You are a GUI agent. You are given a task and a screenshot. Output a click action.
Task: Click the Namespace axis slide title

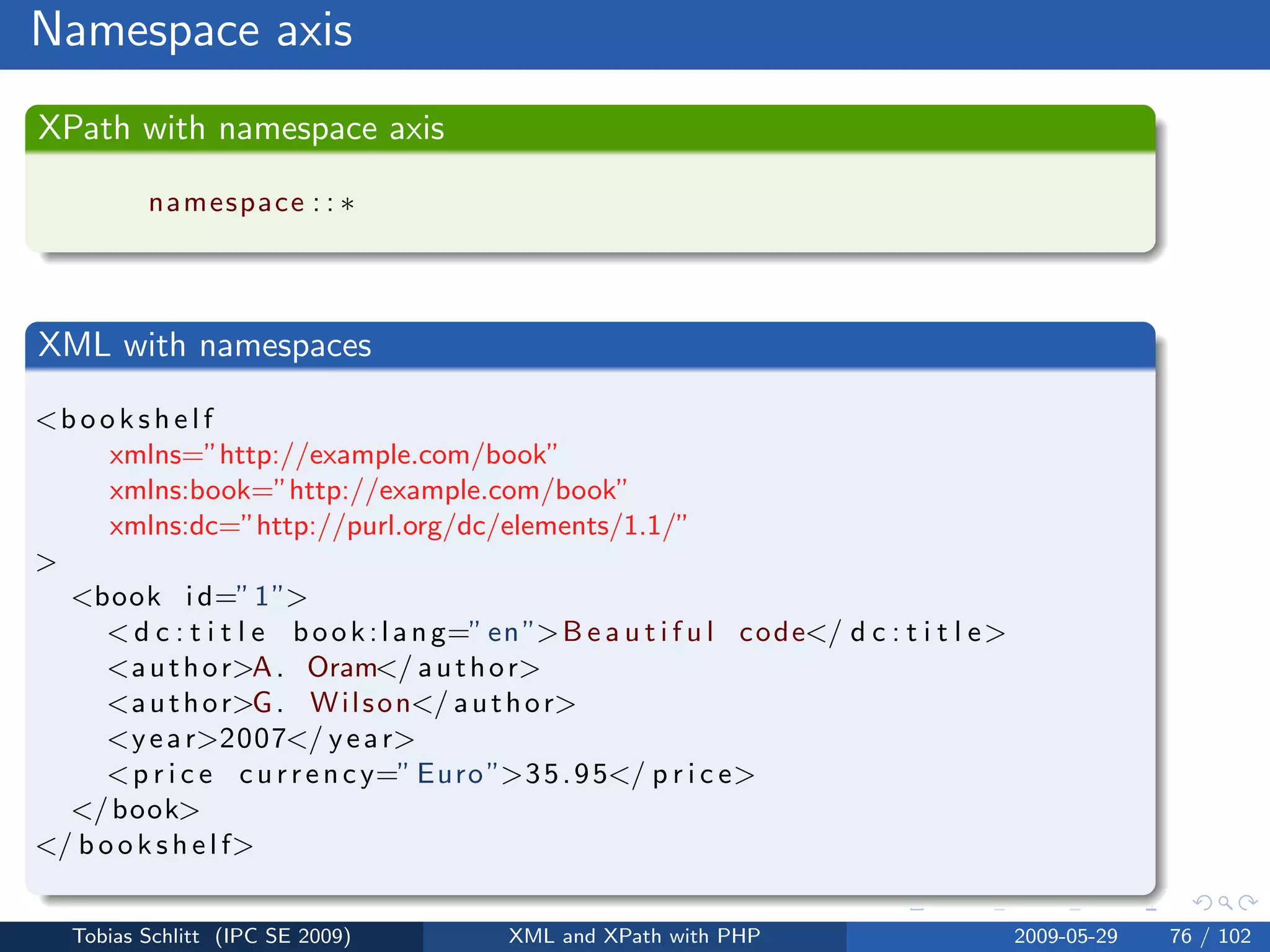pyautogui.click(x=191, y=30)
